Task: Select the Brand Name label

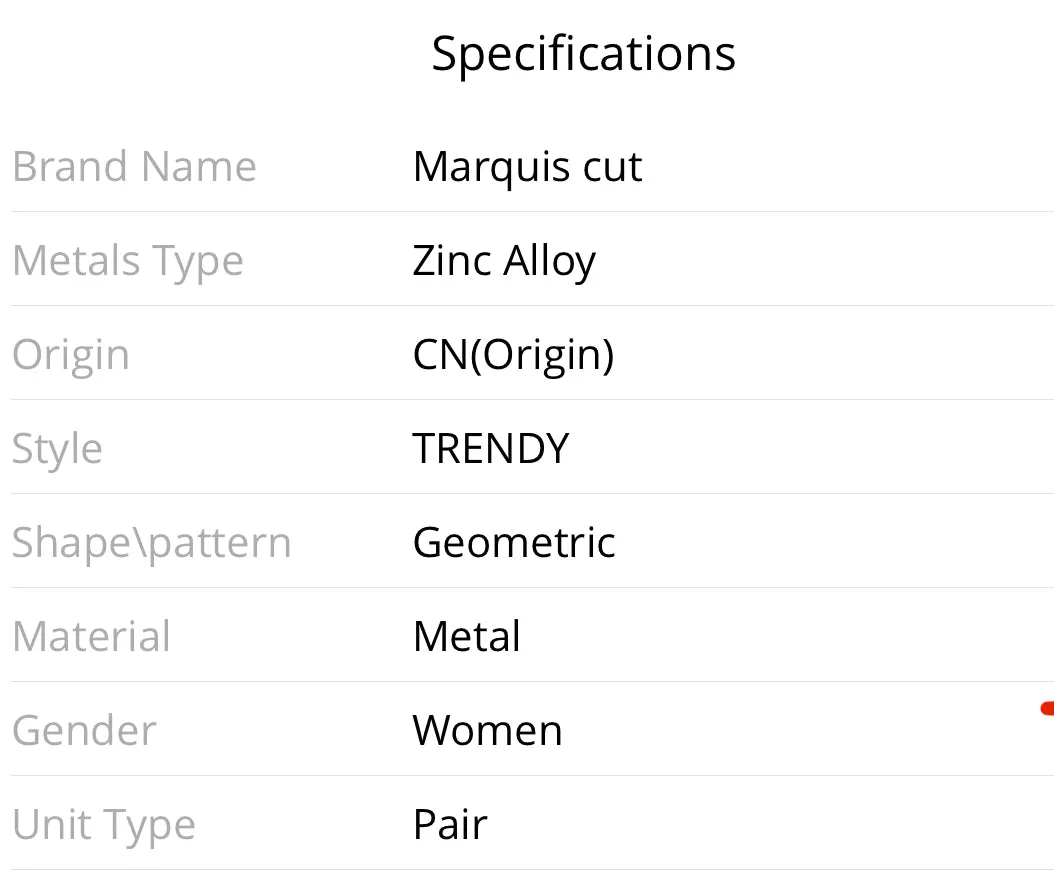Action: pos(134,166)
